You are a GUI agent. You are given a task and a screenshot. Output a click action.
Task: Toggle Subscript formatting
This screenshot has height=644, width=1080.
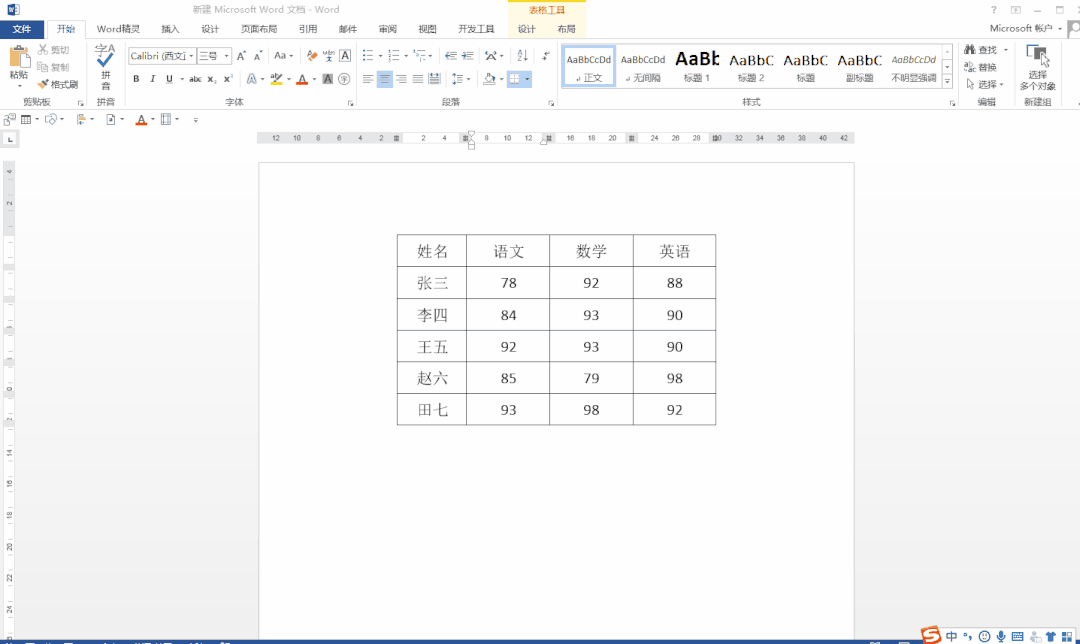[211, 79]
